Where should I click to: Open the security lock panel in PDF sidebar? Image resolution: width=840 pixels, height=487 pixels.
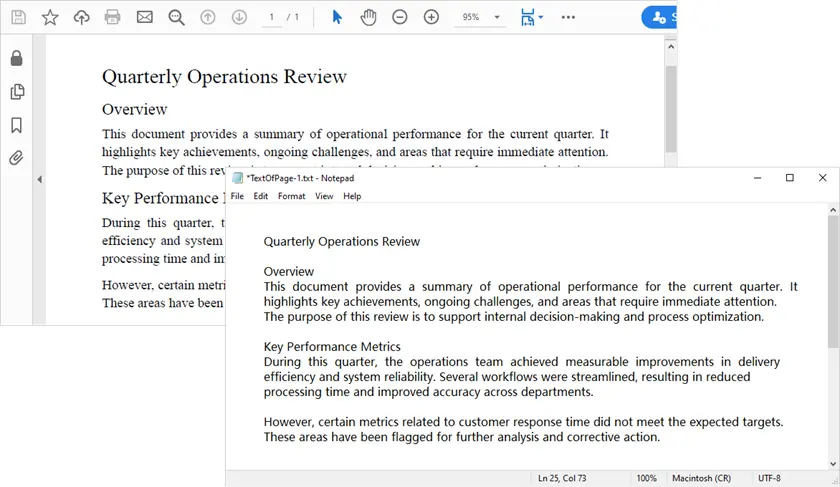point(17,58)
